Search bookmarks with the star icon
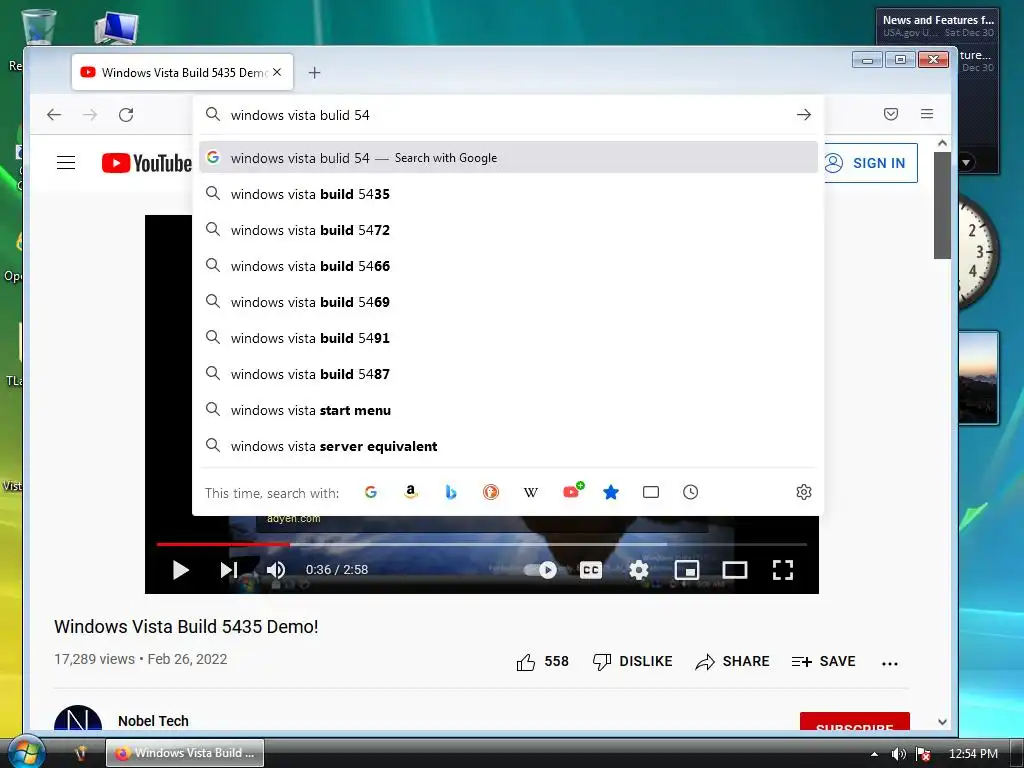This screenshot has width=1024, height=768. 611,492
